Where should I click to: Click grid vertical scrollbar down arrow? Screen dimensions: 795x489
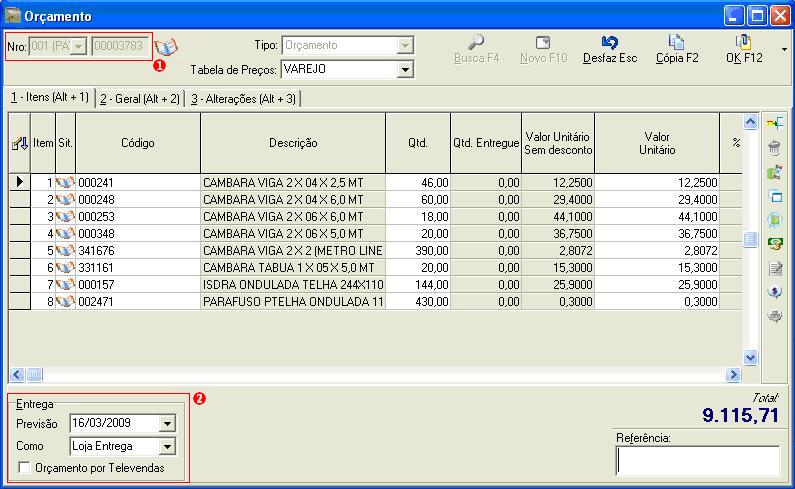coord(750,358)
